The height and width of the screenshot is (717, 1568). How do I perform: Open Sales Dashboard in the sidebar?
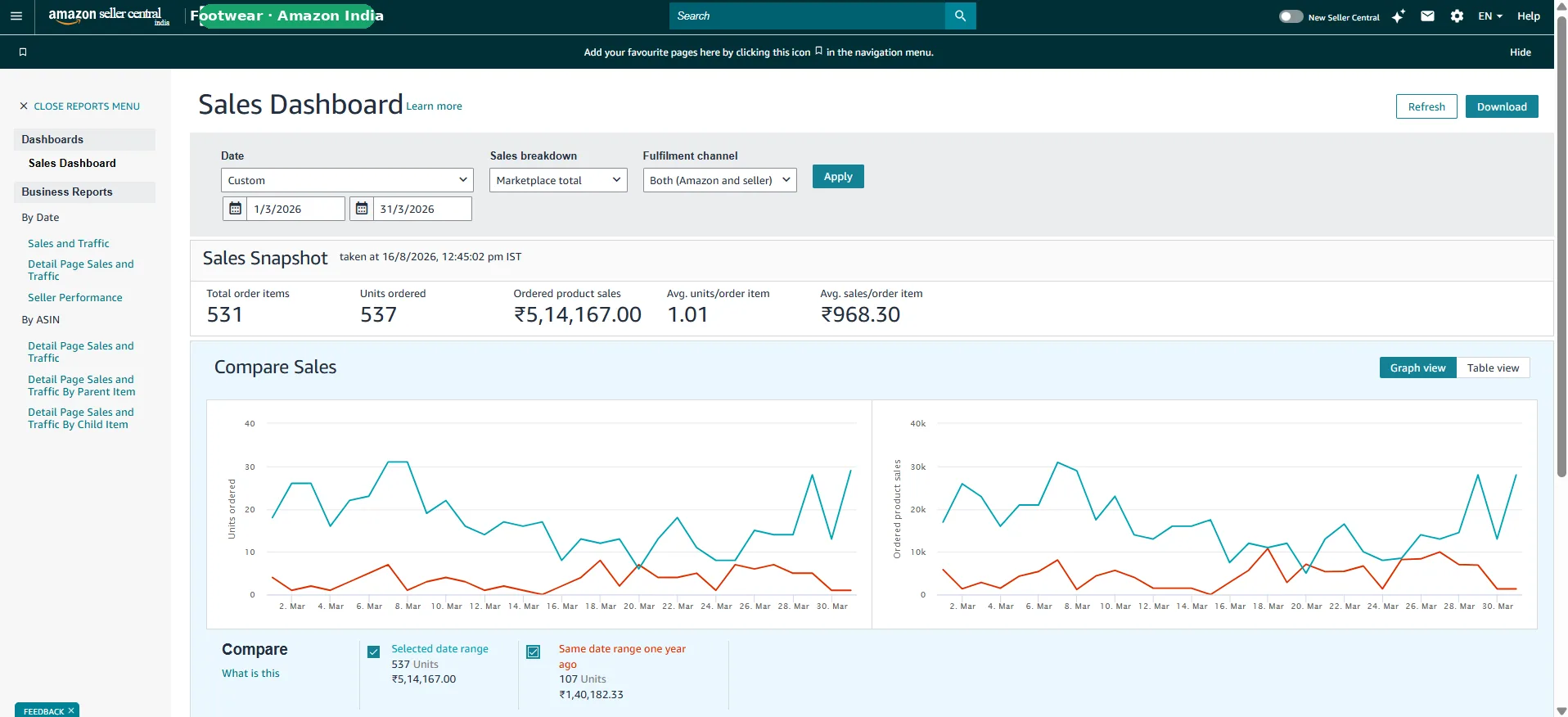tap(72, 163)
